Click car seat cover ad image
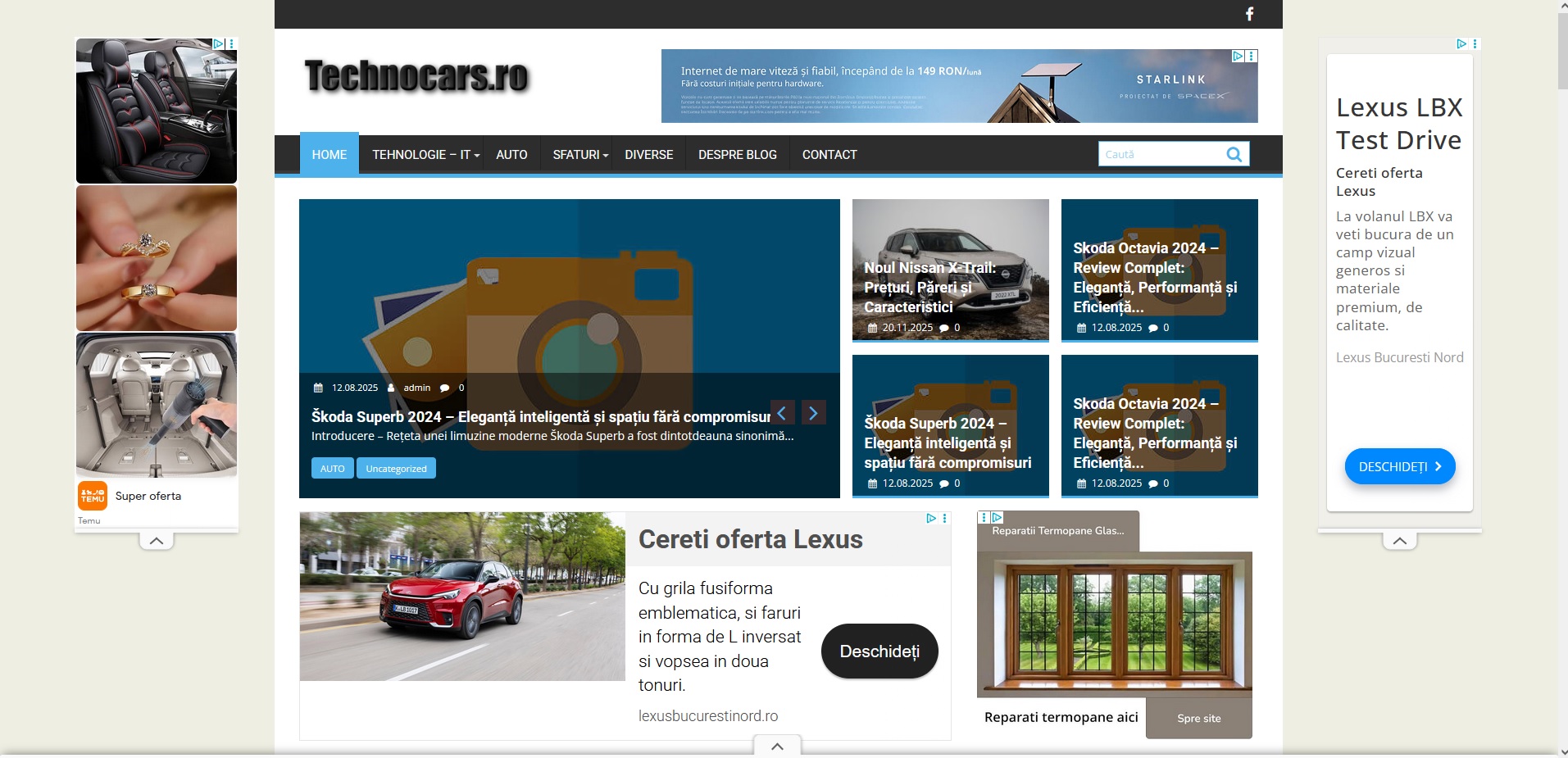The image size is (1568, 758). pos(157,111)
